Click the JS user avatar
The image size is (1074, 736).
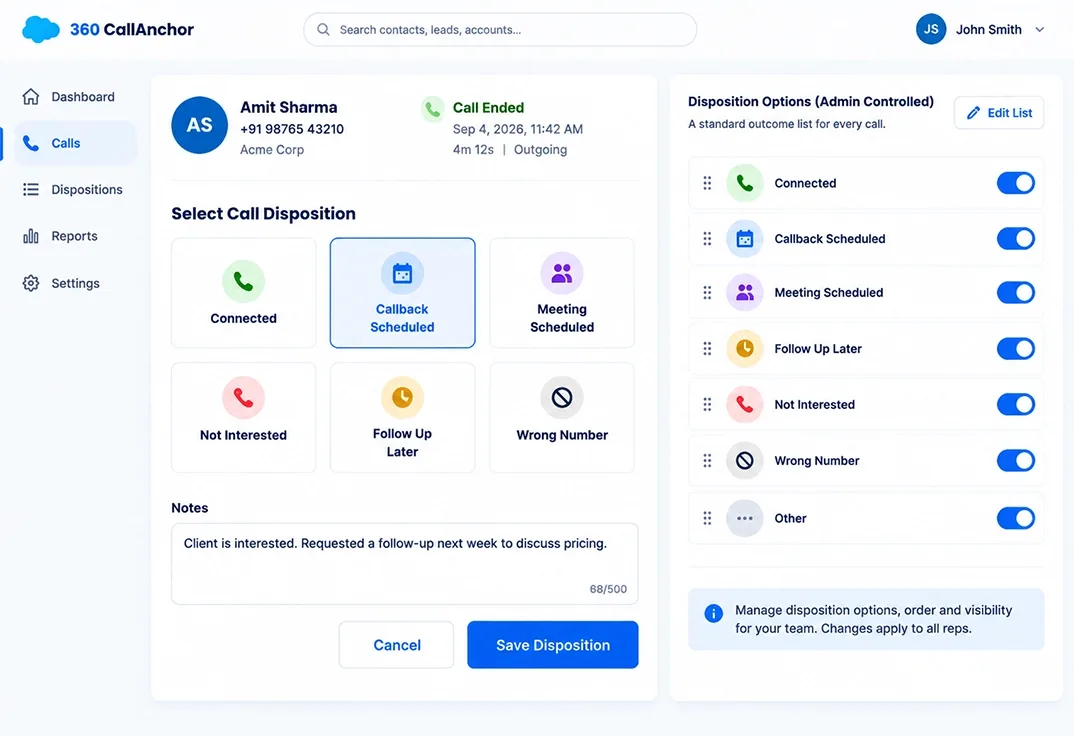[x=931, y=29]
